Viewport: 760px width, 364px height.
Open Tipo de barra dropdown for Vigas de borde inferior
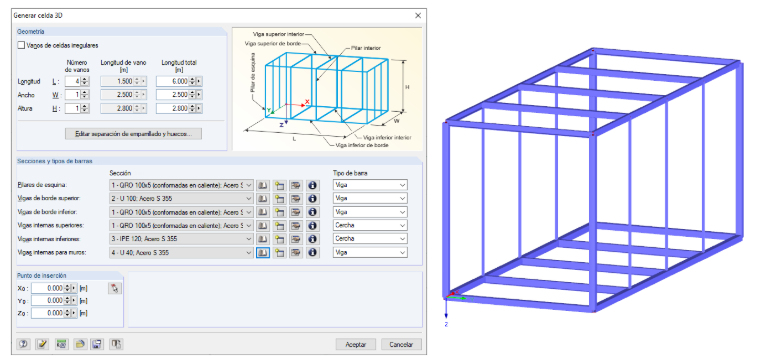point(370,212)
